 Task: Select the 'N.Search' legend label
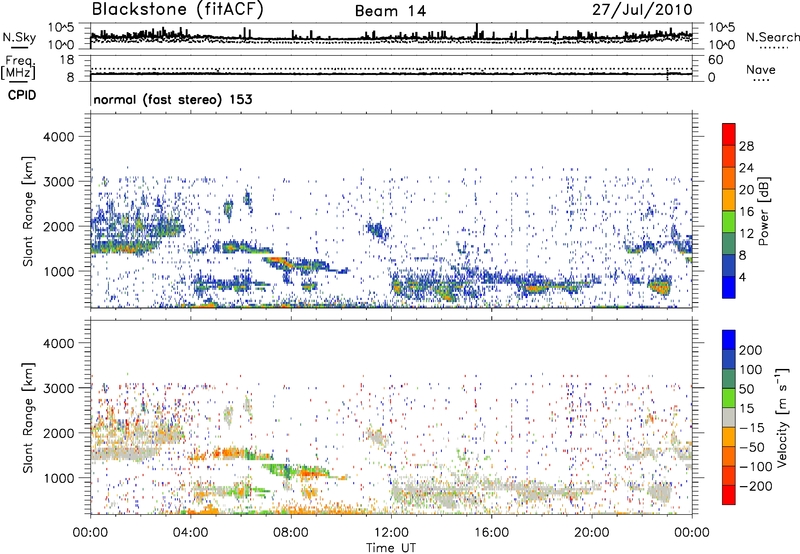[x=773, y=37]
